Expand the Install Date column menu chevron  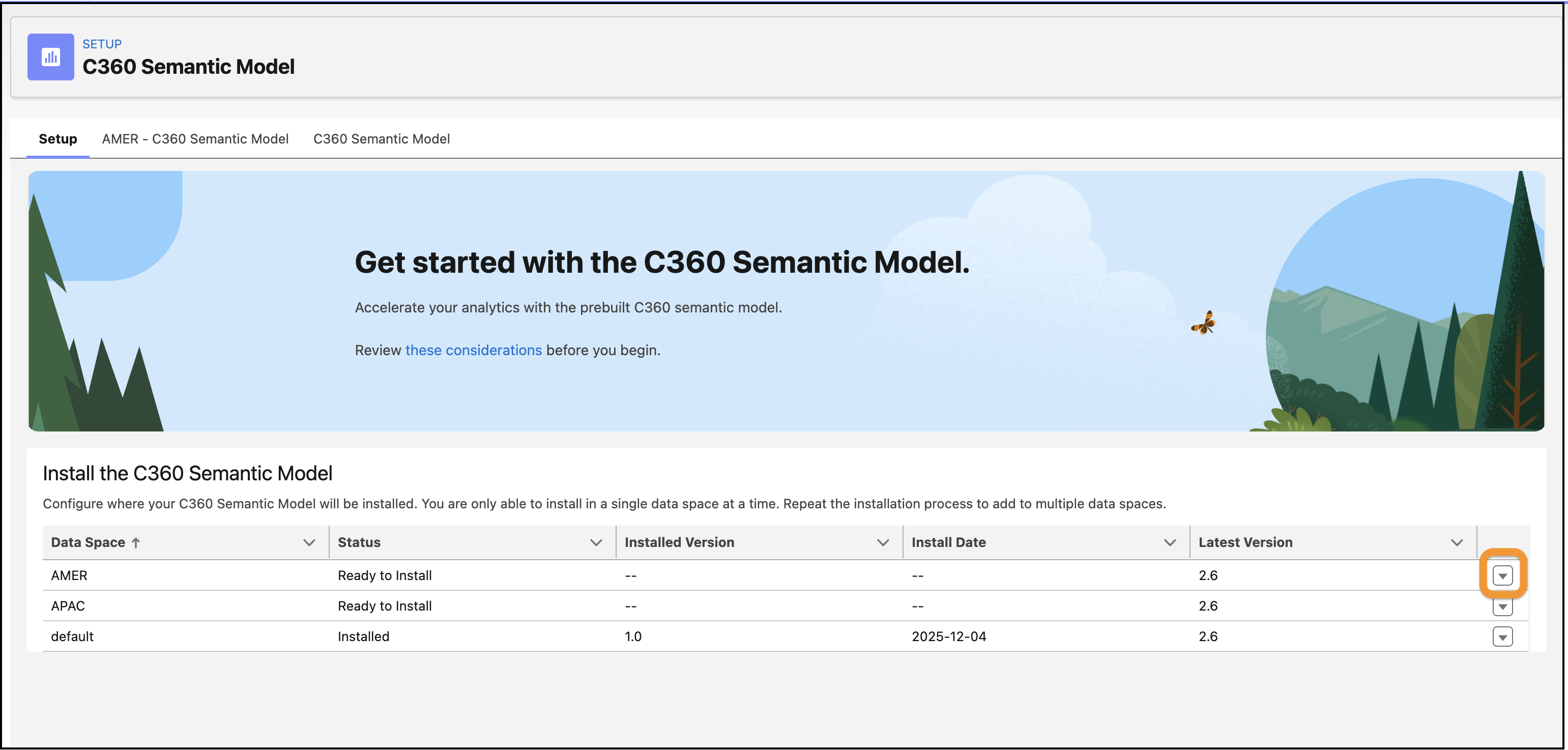1170,542
